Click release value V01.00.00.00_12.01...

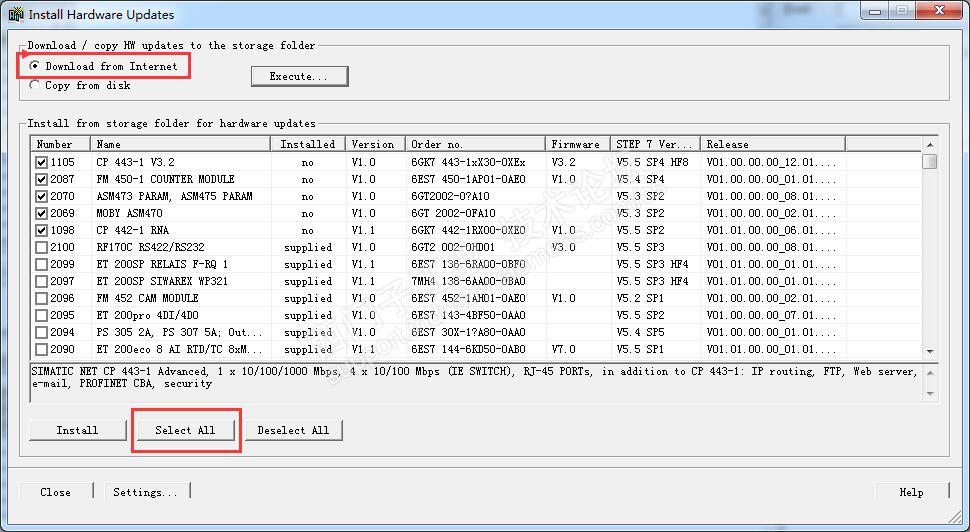coord(771,162)
